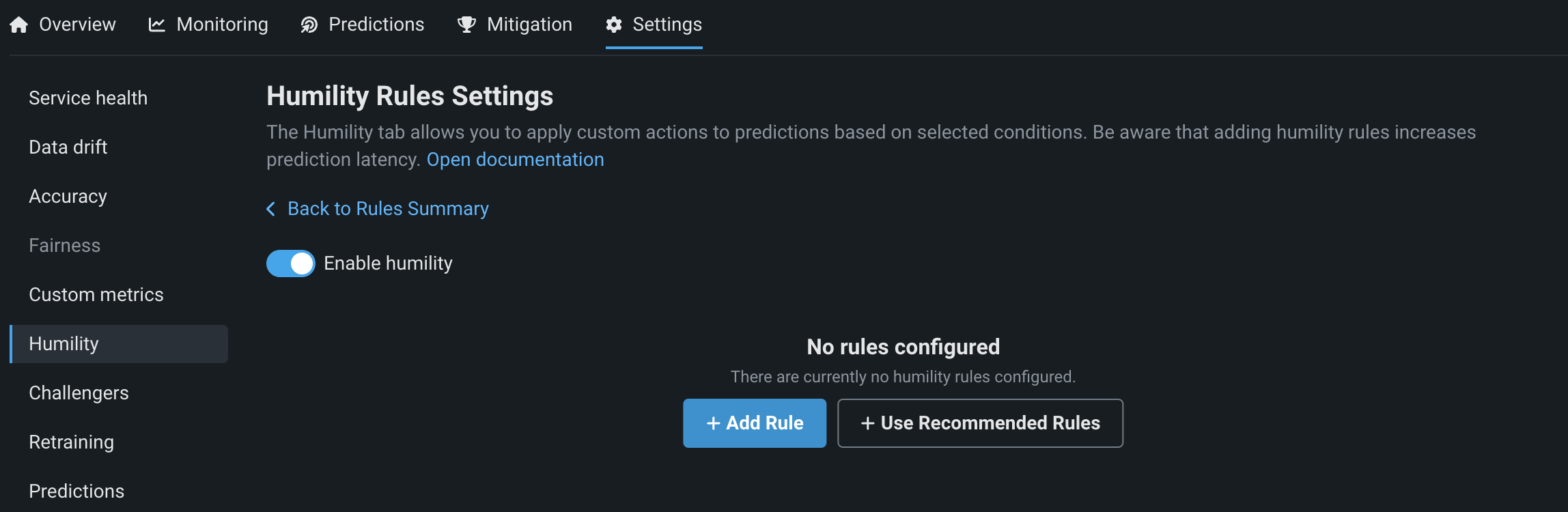This screenshot has height=512, width=1568.
Task: Click the back chevron before Rules Summary
Action: click(271, 209)
